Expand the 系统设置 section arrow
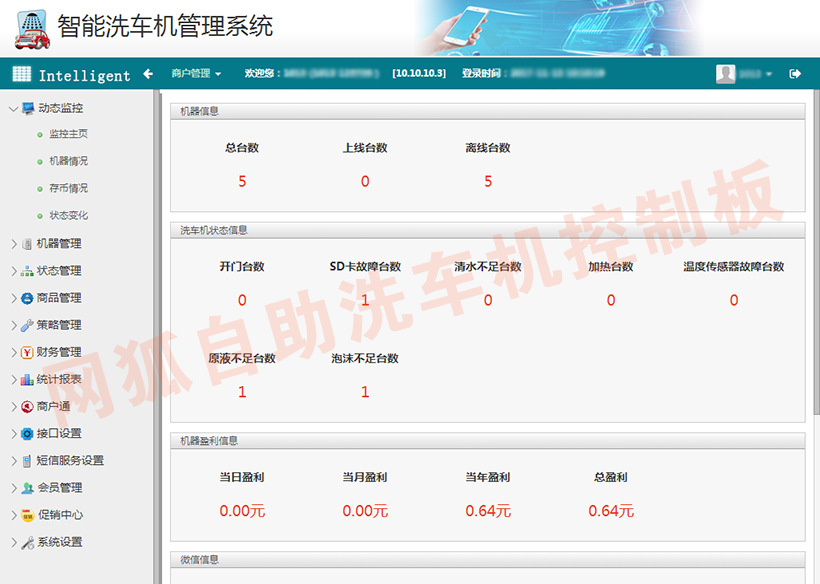 point(13,543)
